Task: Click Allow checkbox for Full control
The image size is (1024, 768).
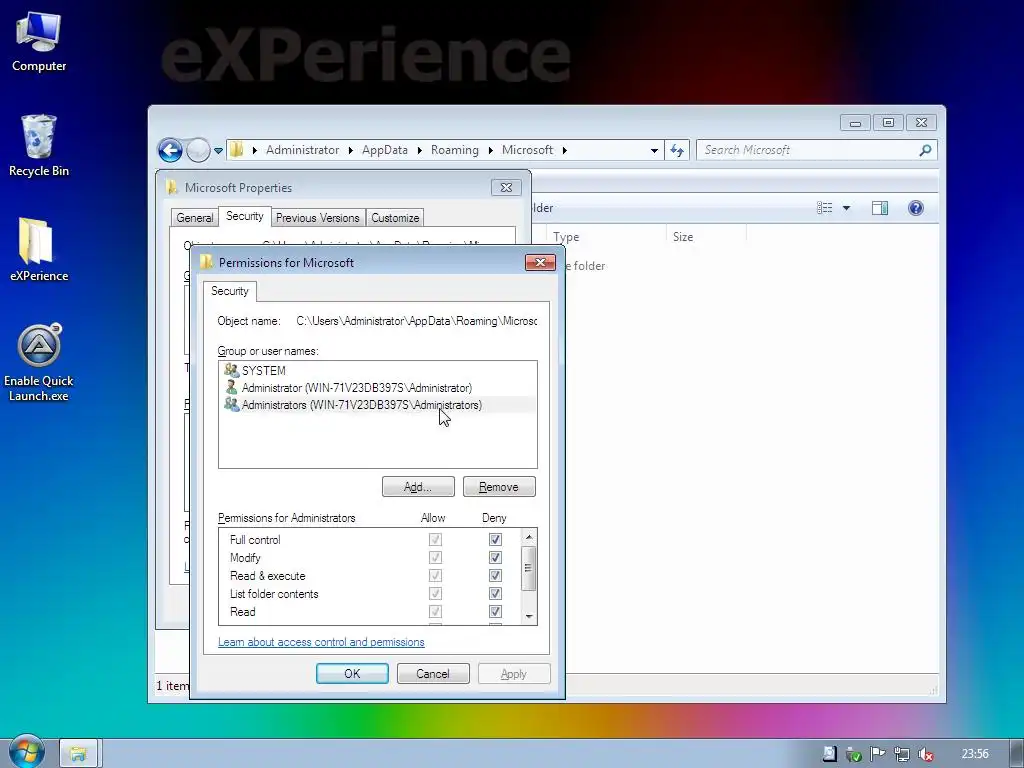Action: click(x=435, y=539)
